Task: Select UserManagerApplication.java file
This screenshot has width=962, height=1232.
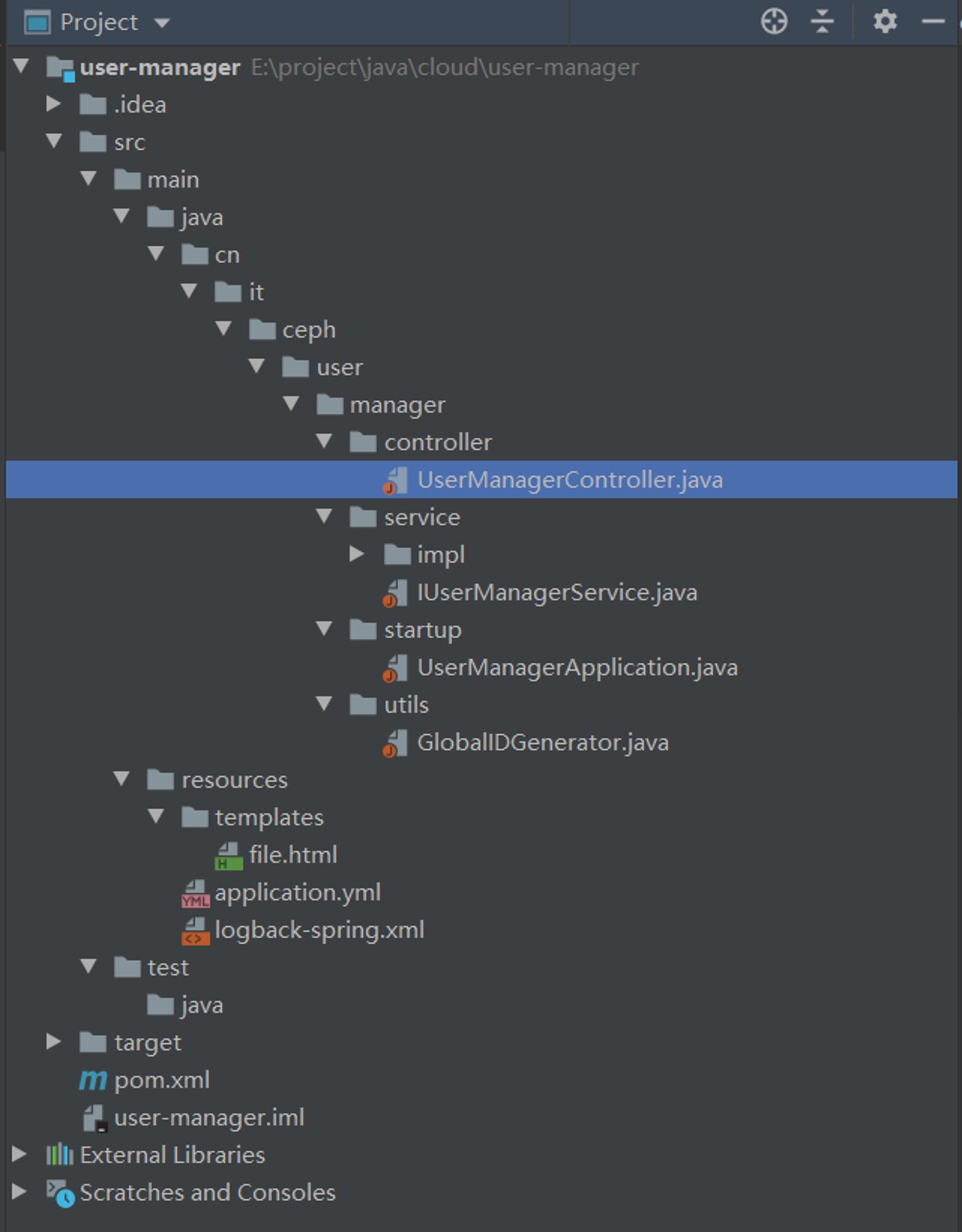Action: coord(577,667)
